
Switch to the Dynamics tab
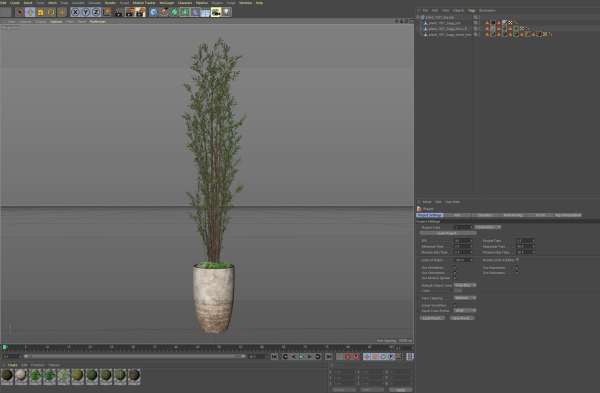pos(485,215)
